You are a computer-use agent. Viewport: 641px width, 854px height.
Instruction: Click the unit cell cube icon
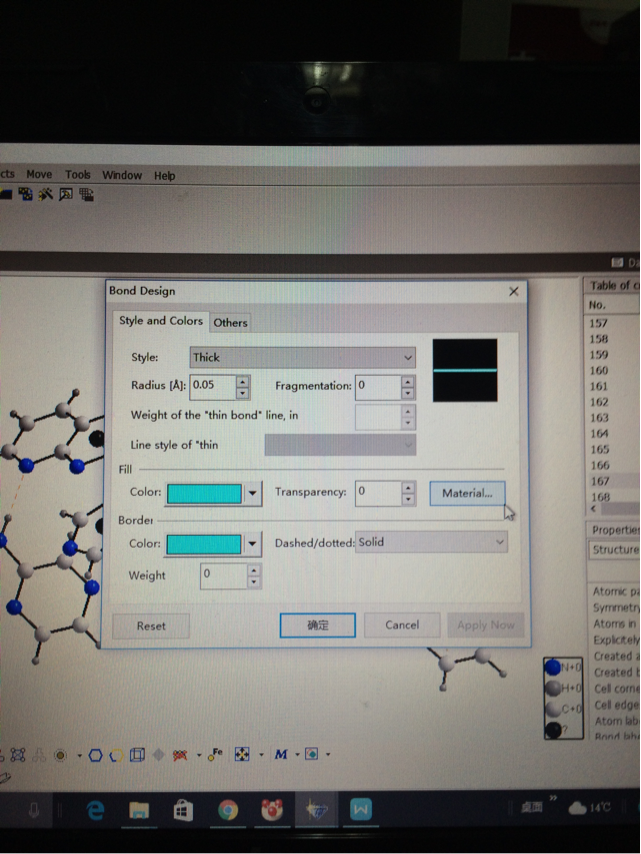pyautogui.click(x=137, y=755)
